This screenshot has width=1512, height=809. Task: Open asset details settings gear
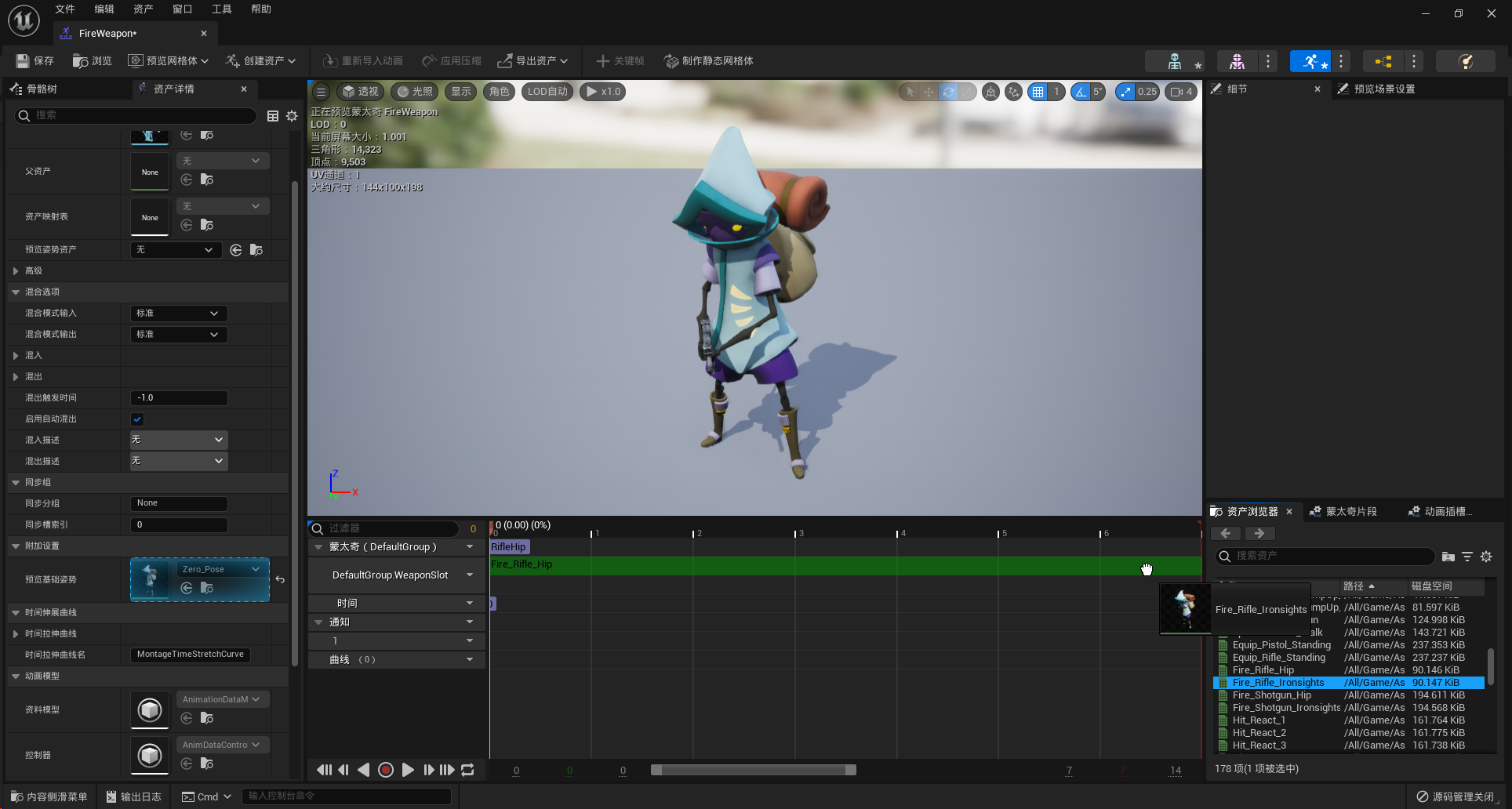tap(292, 116)
